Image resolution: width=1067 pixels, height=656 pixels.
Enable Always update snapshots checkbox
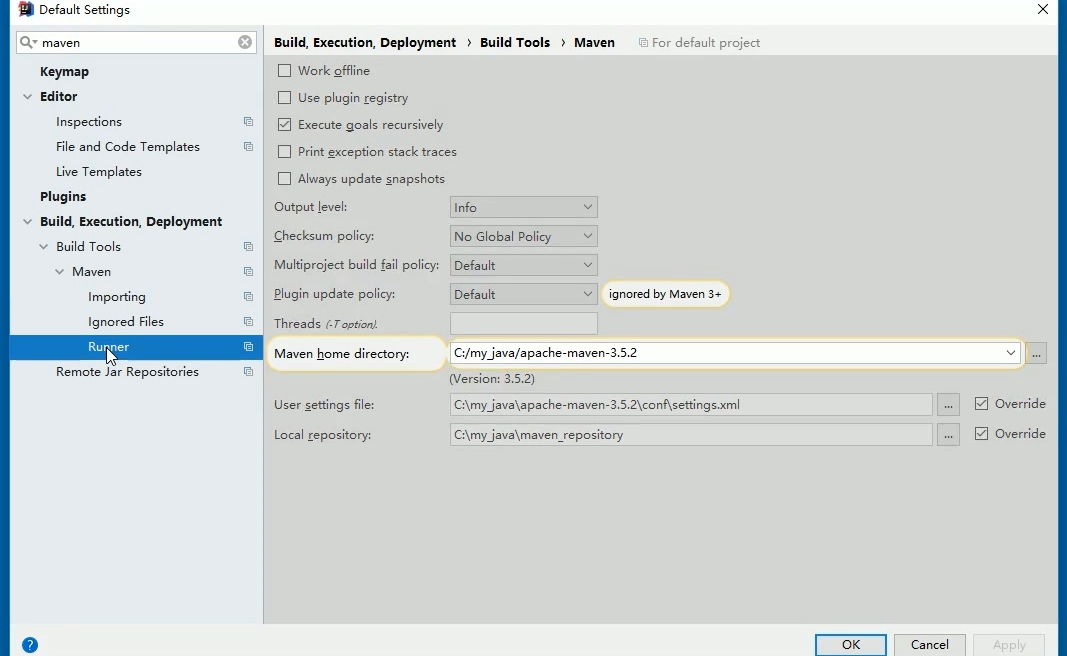coord(284,179)
